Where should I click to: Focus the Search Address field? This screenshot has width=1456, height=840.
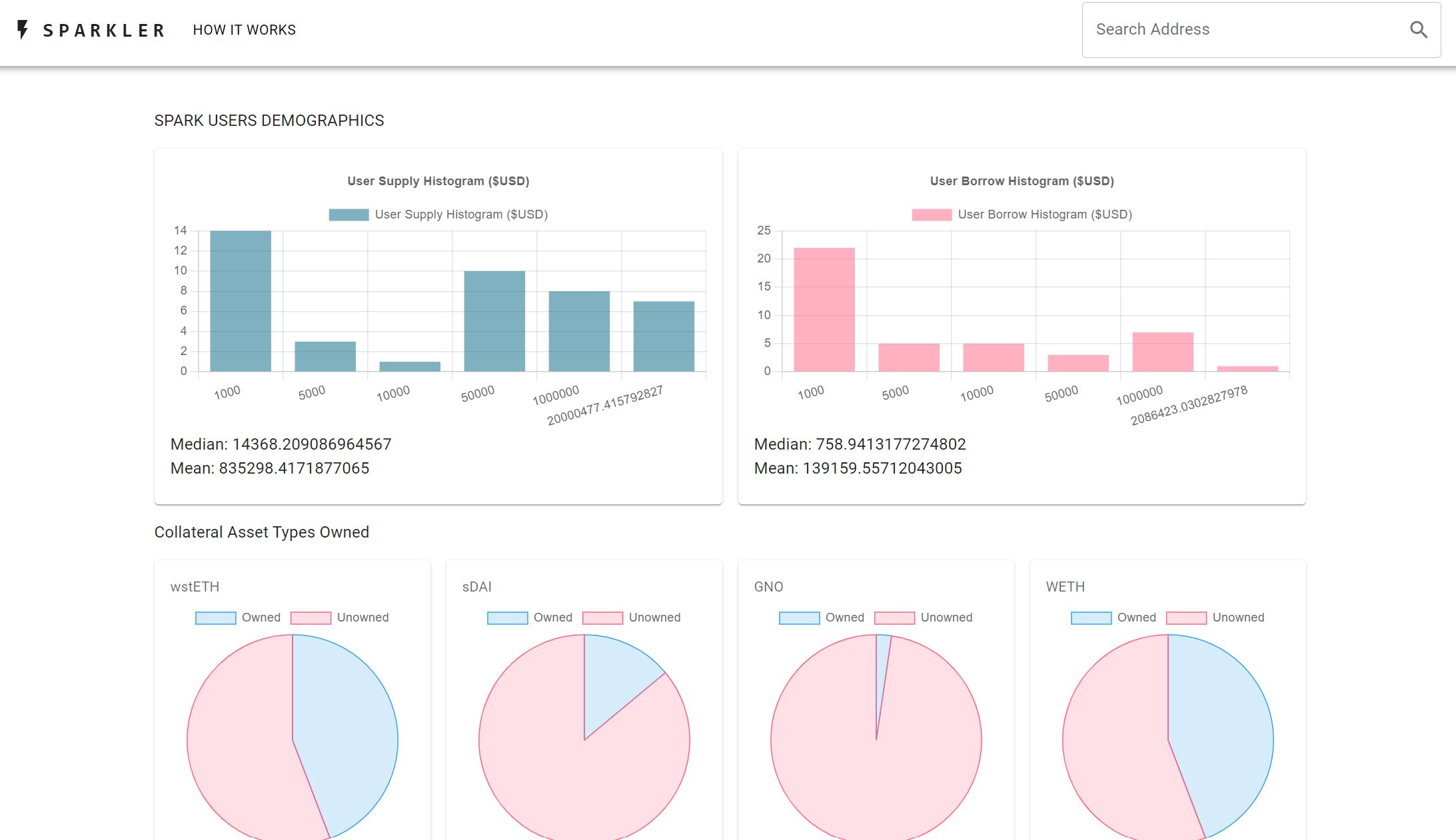pos(1261,30)
